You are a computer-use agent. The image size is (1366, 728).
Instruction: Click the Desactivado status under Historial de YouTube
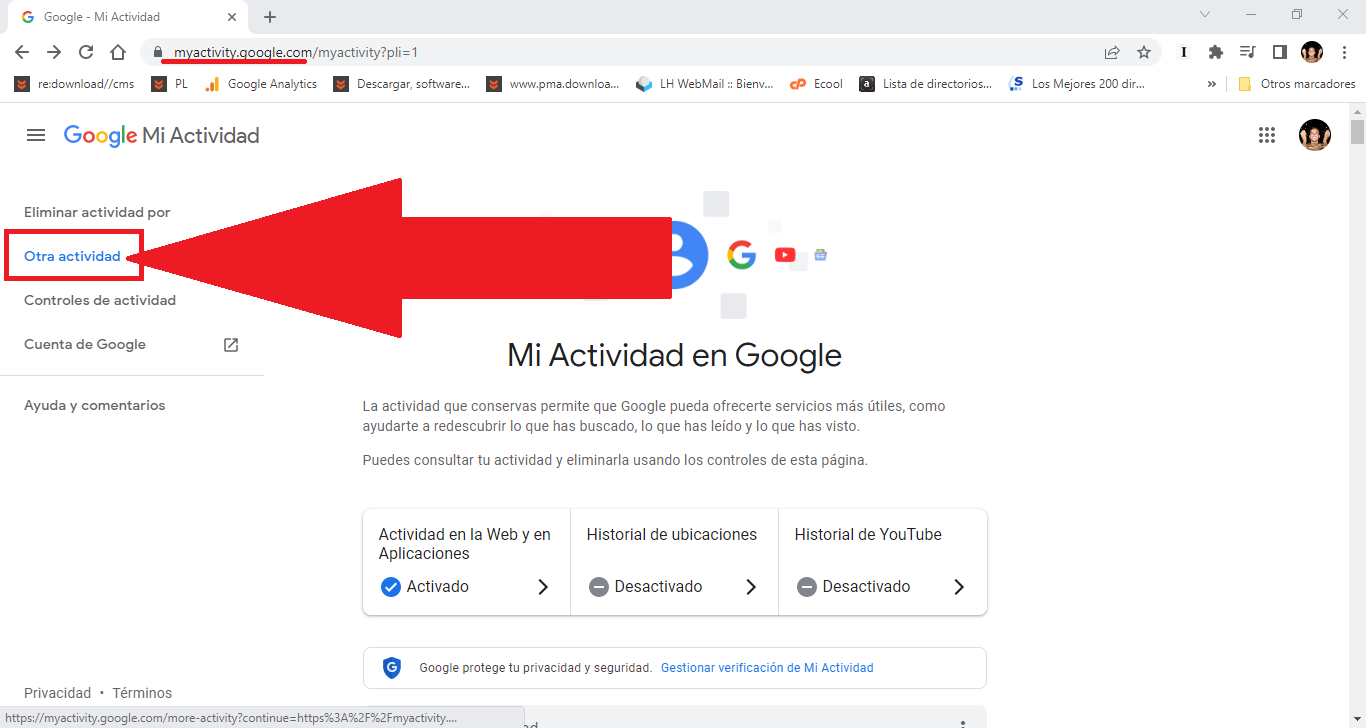(853, 587)
